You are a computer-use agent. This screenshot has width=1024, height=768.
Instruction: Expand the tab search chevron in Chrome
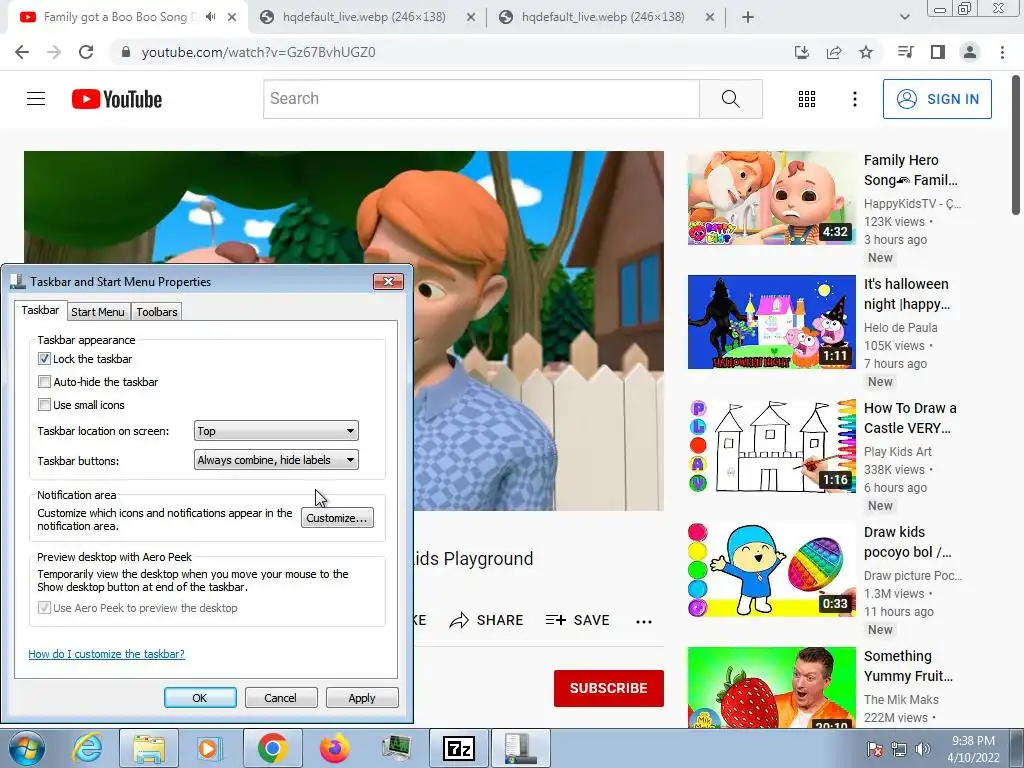[904, 17]
